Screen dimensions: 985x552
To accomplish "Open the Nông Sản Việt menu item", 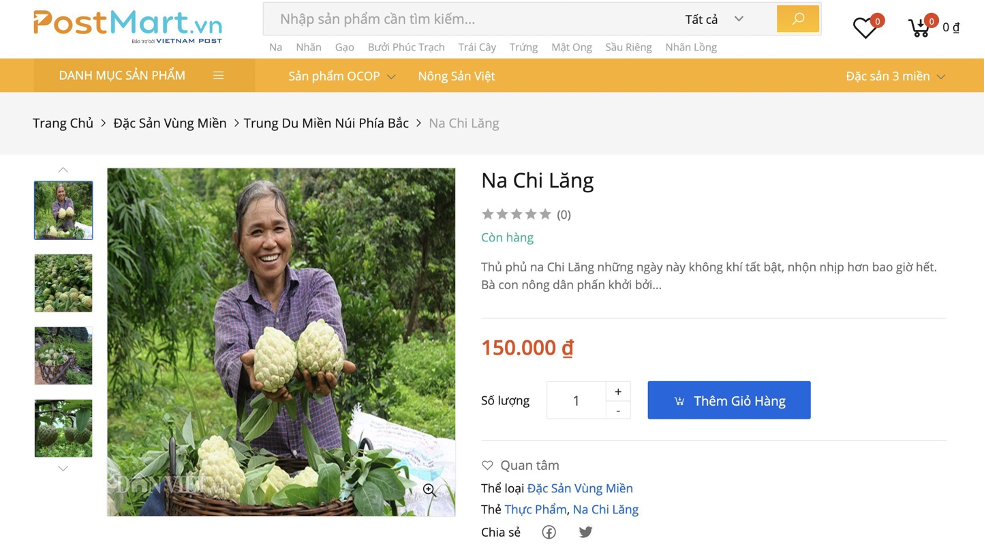I will [457, 76].
